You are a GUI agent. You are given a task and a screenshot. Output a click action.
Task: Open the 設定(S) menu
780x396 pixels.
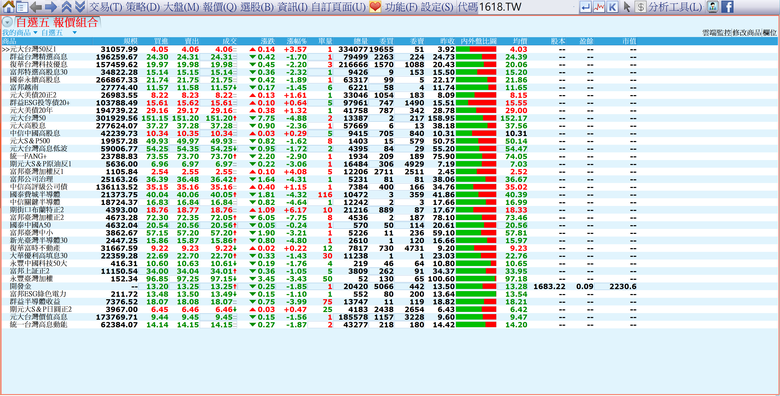[x=437, y=7]
